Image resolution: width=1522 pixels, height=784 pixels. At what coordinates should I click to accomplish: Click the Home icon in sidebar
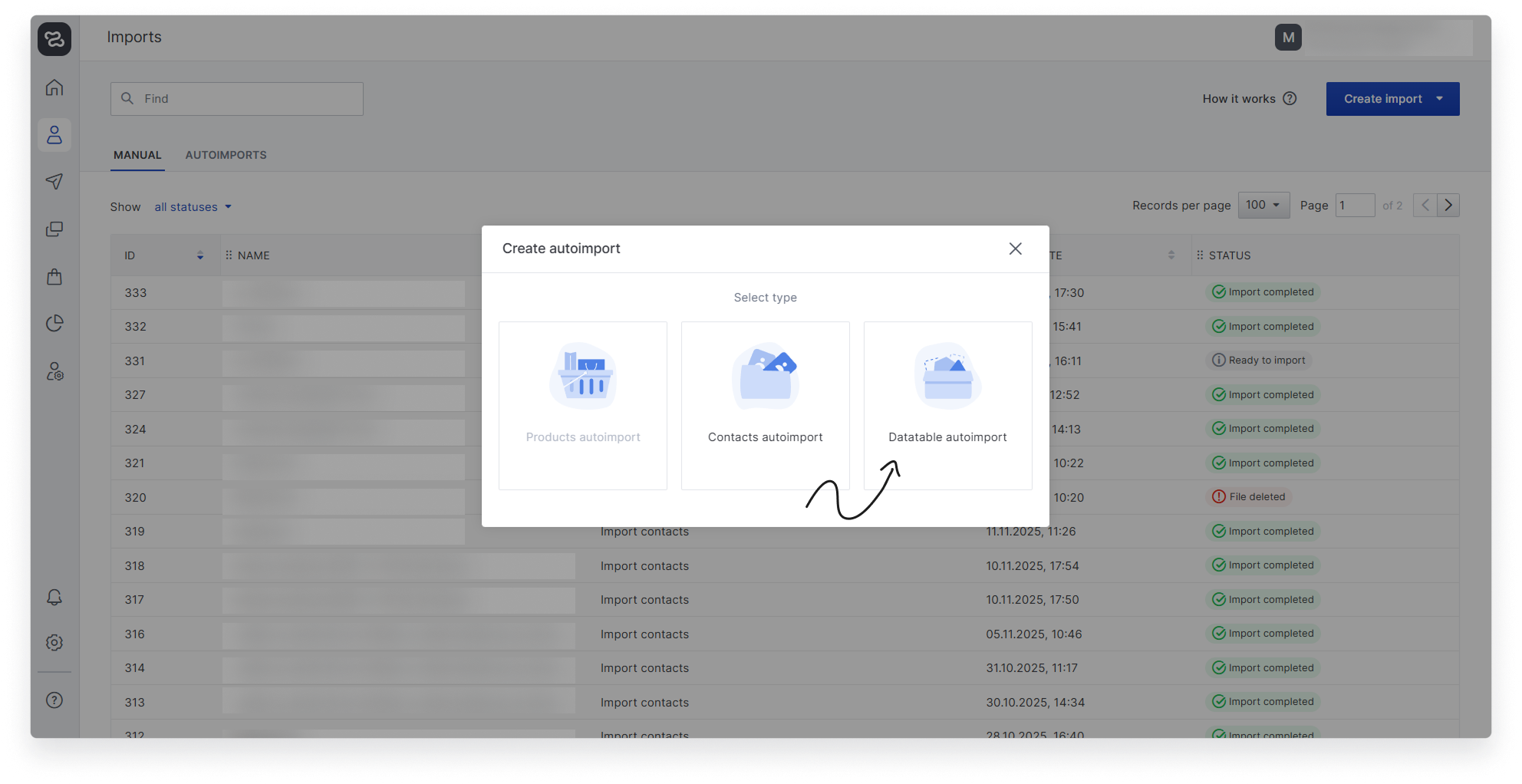tap(54, 87)
